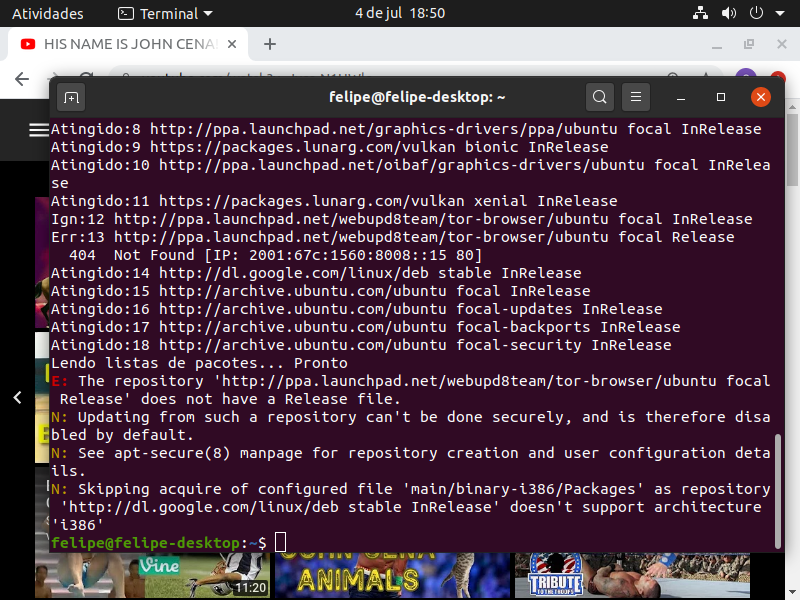Click the Atingido:18 focal-security line
800x600 pixels.
pyautogui.click(x=361, y=345)
